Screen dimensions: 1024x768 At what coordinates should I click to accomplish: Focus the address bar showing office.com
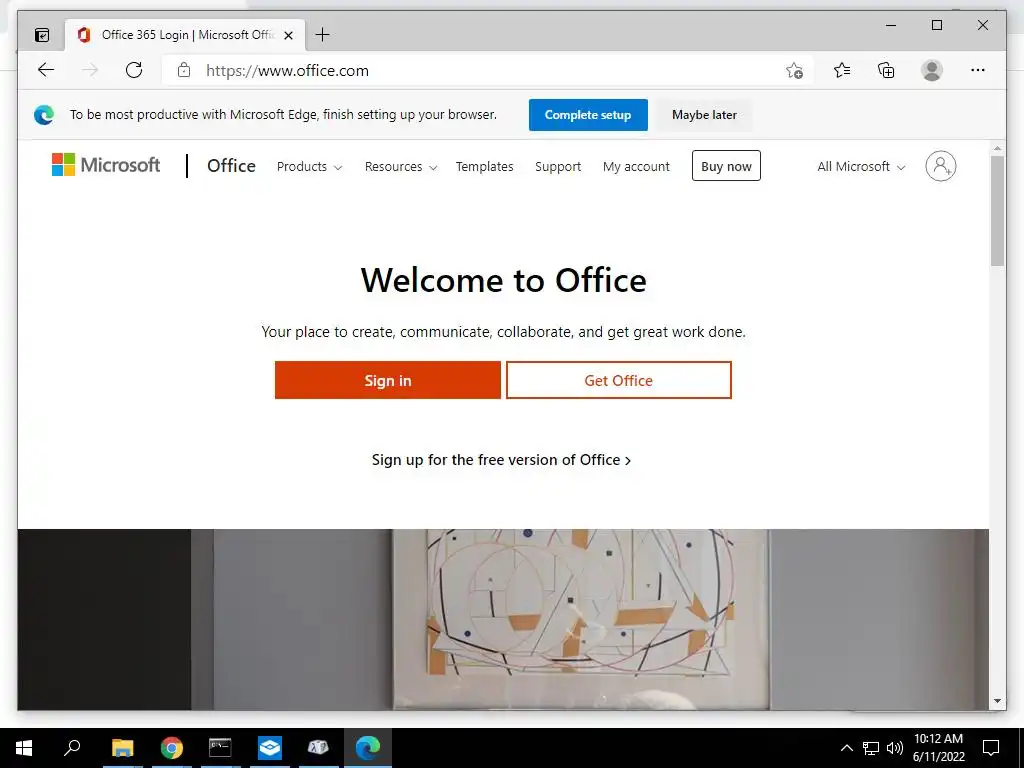point(487,71)
